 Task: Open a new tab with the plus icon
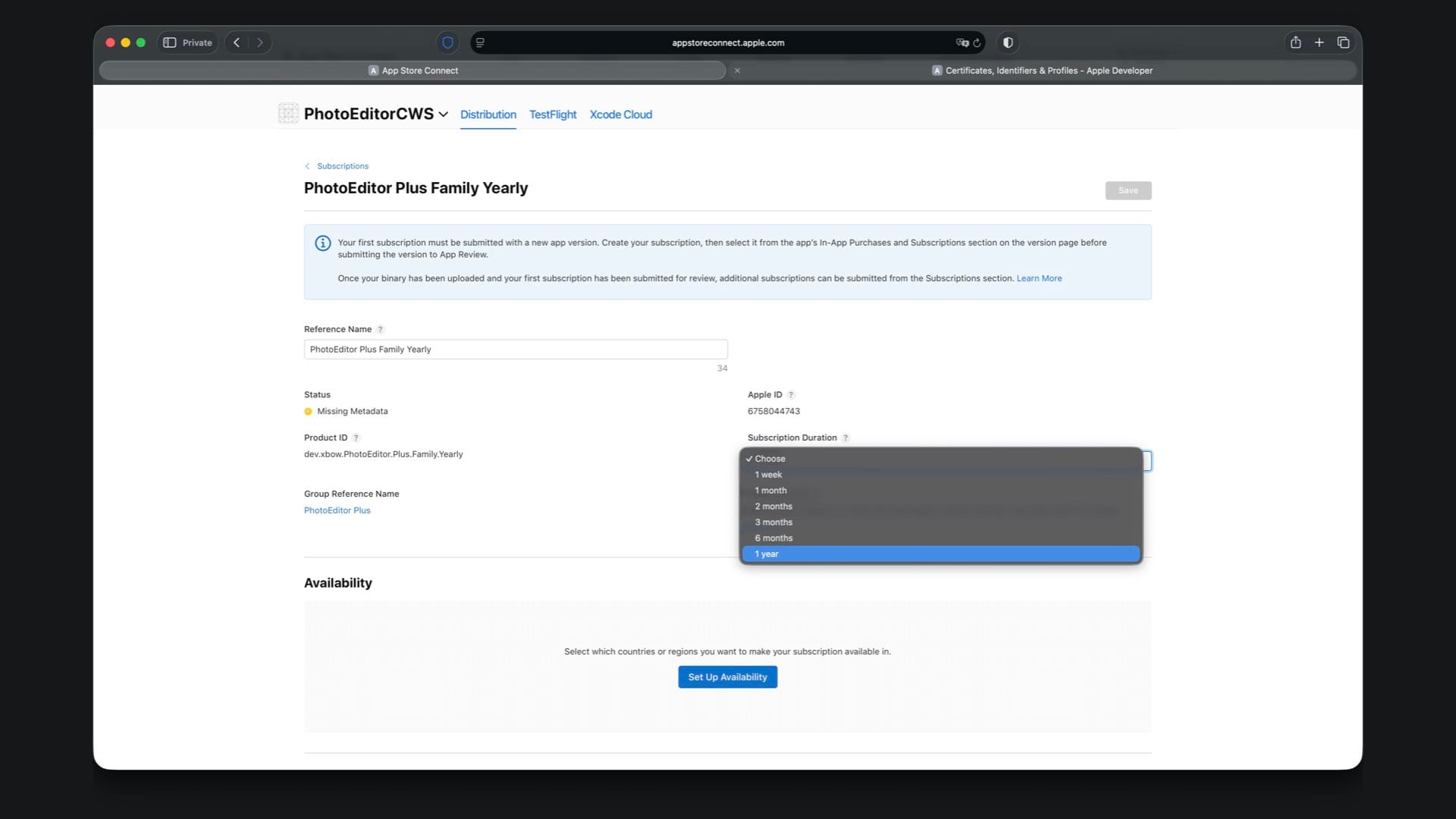click(x=1319, y=42)
